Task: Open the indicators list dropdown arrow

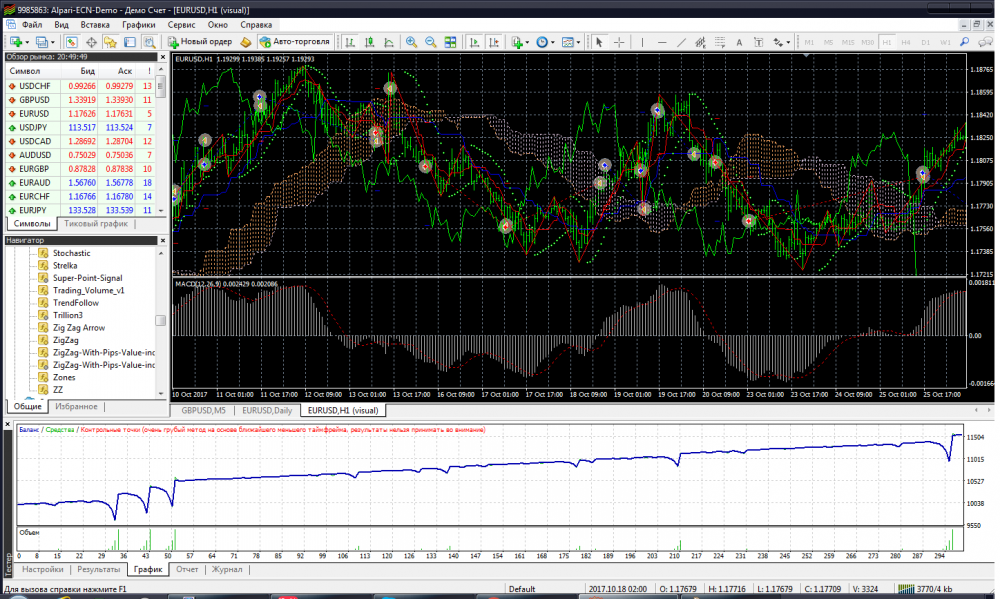Action: pos(528,42)
